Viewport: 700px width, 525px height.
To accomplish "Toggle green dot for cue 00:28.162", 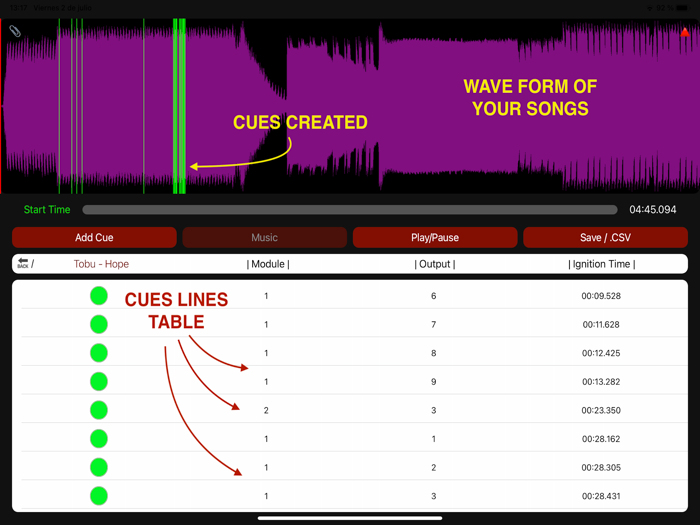I will pos(99,438).
